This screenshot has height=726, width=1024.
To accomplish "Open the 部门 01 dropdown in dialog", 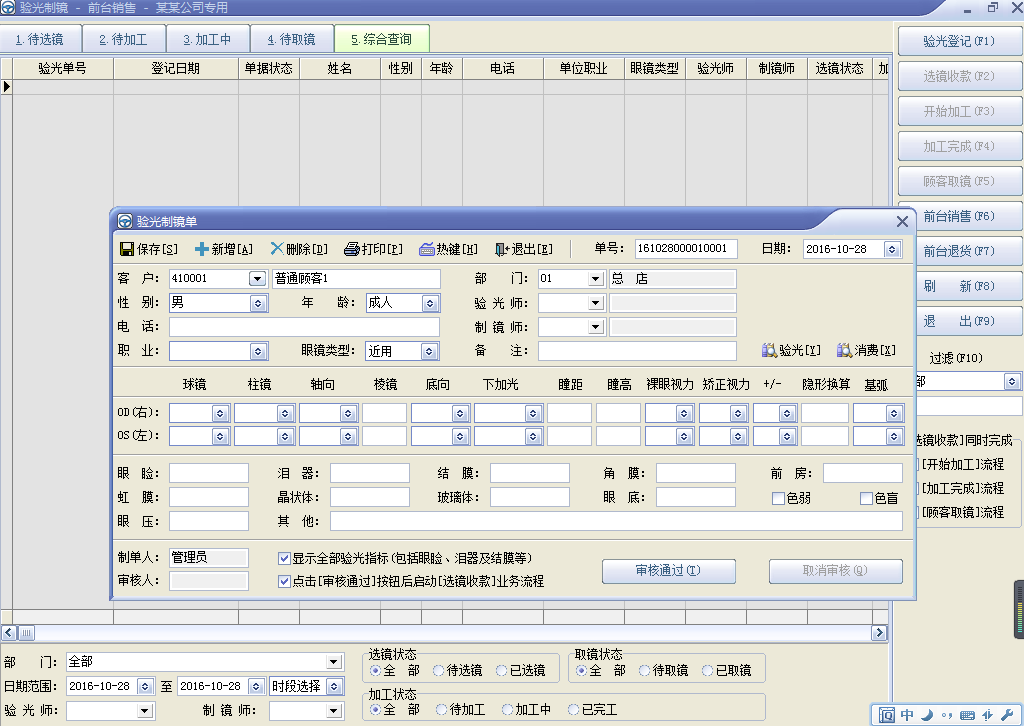I will [595, 279].
